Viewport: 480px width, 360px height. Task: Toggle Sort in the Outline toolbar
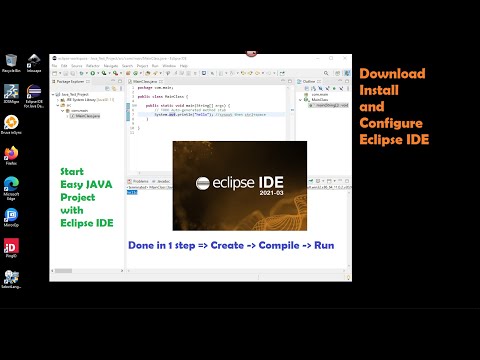313,88
